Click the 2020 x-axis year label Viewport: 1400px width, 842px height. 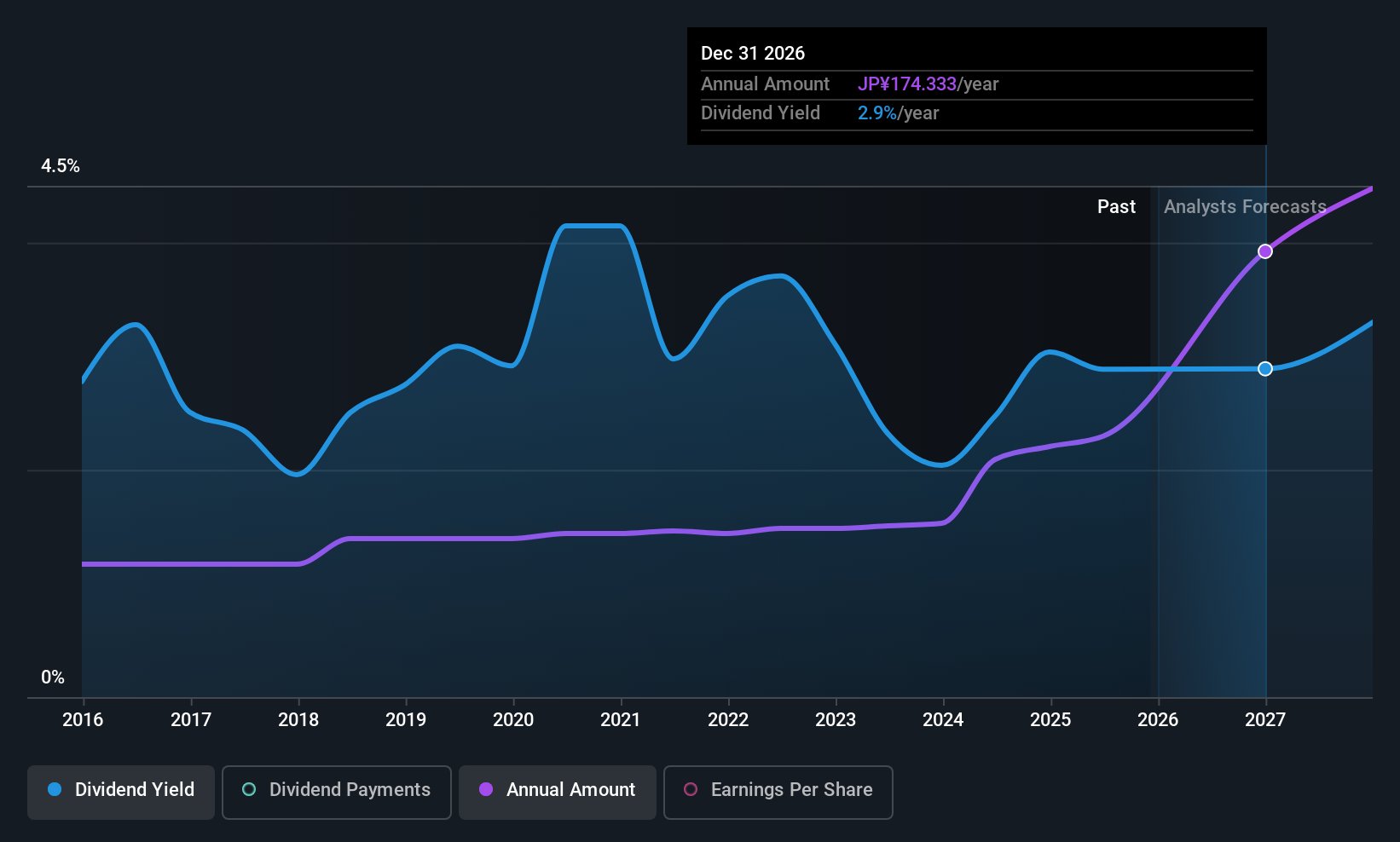(513, 720)
